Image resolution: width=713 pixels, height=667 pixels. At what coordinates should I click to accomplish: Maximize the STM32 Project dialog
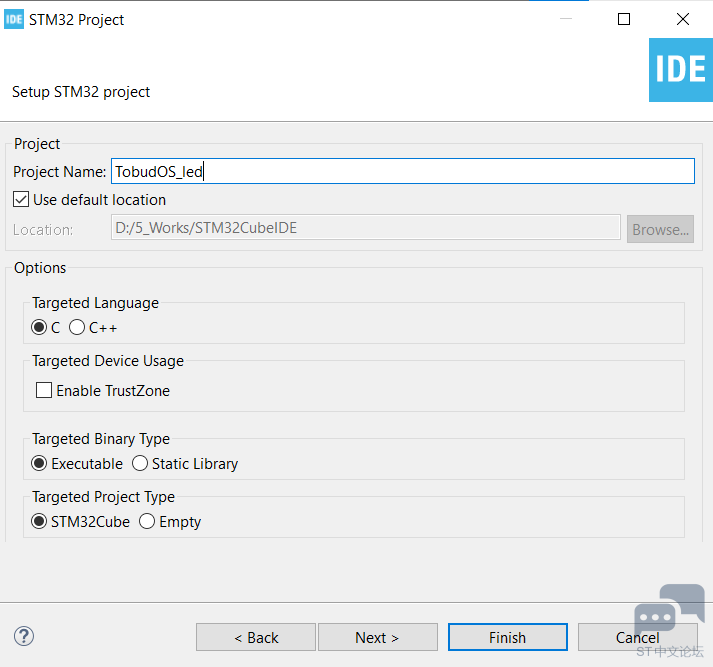pyautogui.click(x=624, y=19)
